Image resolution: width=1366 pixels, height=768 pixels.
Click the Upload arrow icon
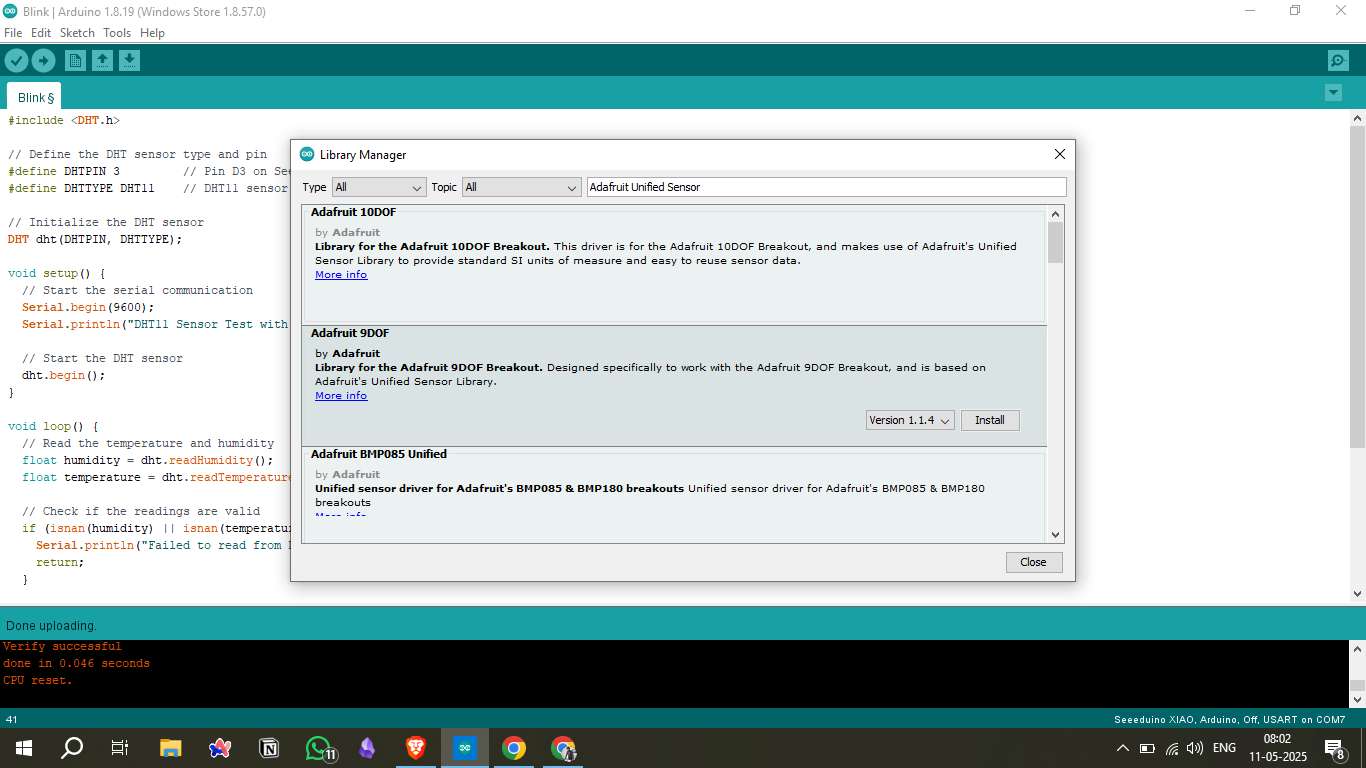coord(43,61)
